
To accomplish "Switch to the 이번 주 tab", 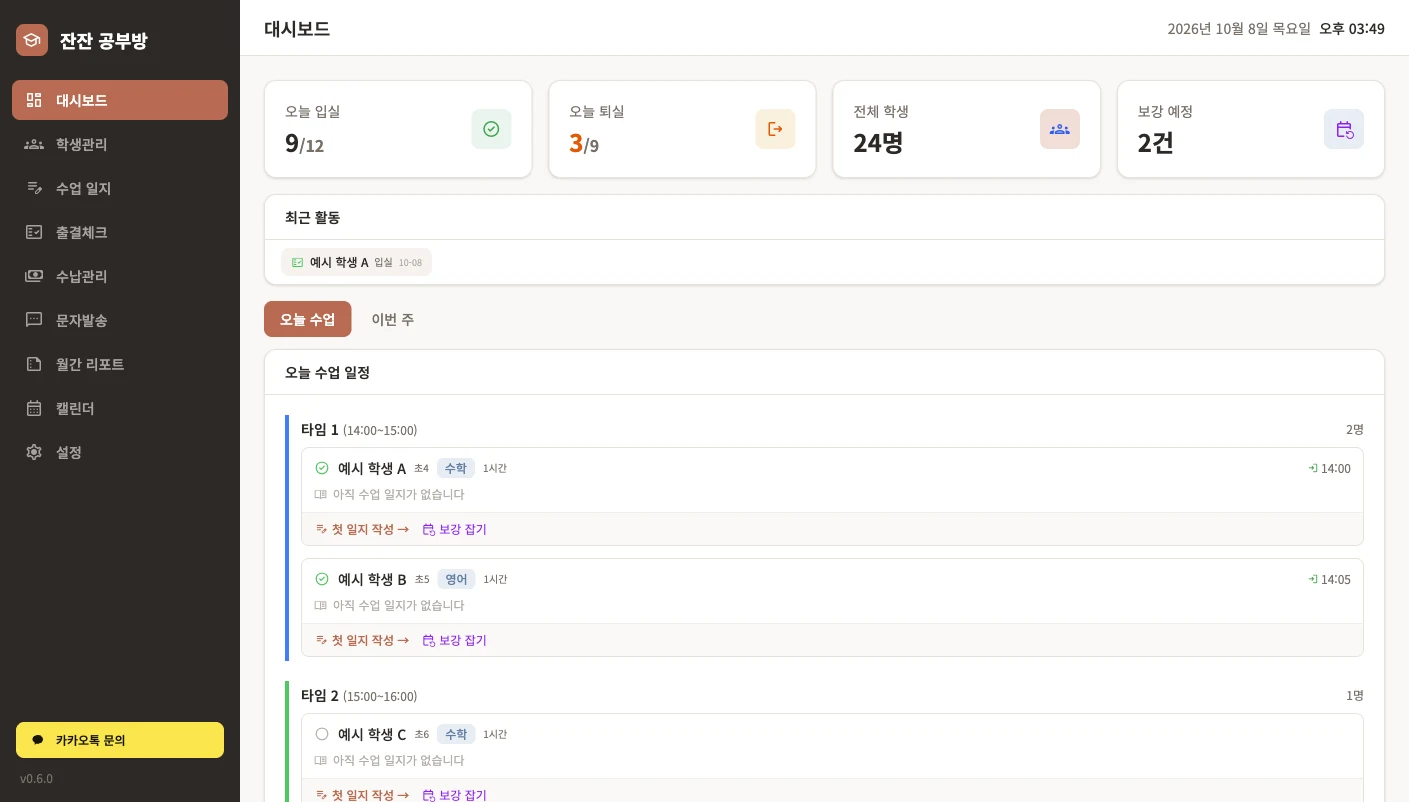I will [x=393, y=319].
